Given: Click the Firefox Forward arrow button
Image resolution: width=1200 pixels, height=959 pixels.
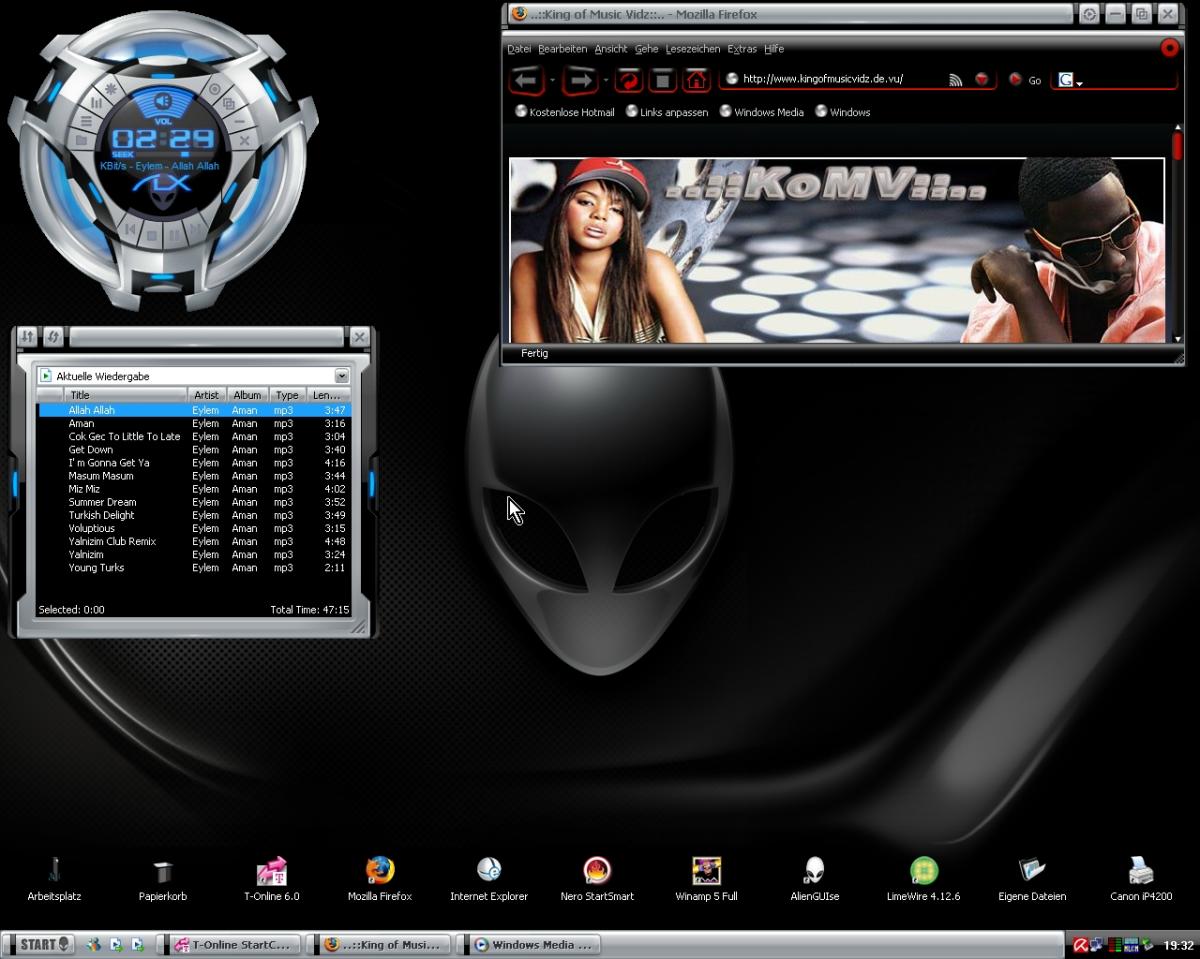Looking at the screenshot, I should pos(582,80).
